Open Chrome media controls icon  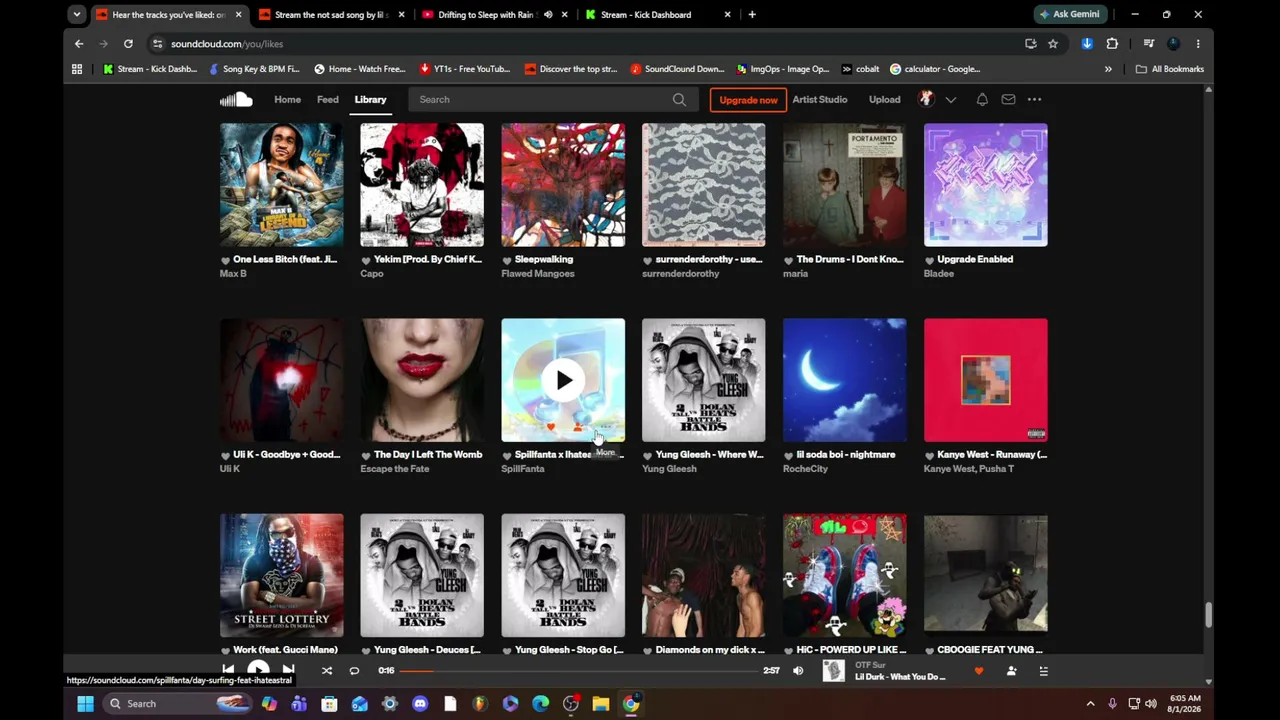tap(1149, 44)
